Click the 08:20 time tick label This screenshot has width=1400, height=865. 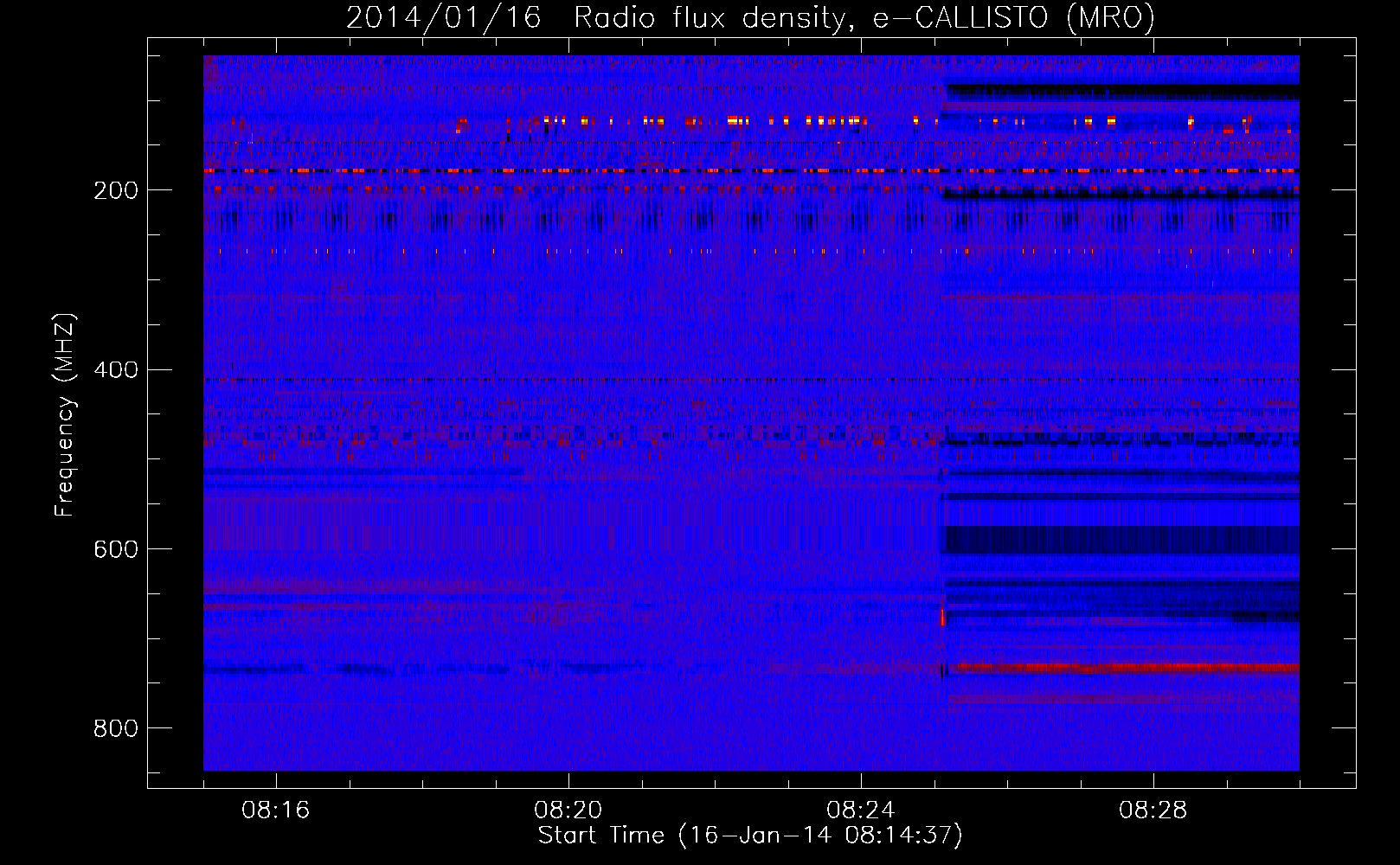pos(568,811)
